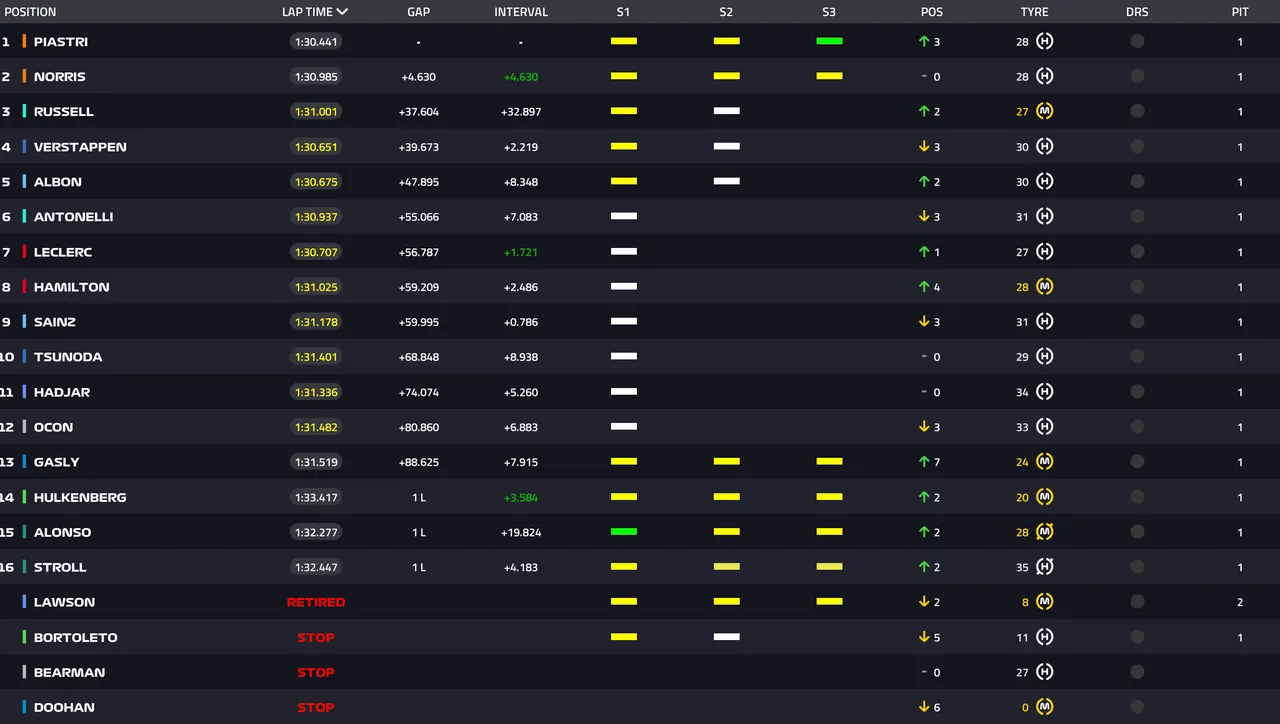
Task: Click Lawson's pit count 2
Action: pyautogui.click(x=1240, y=602)
